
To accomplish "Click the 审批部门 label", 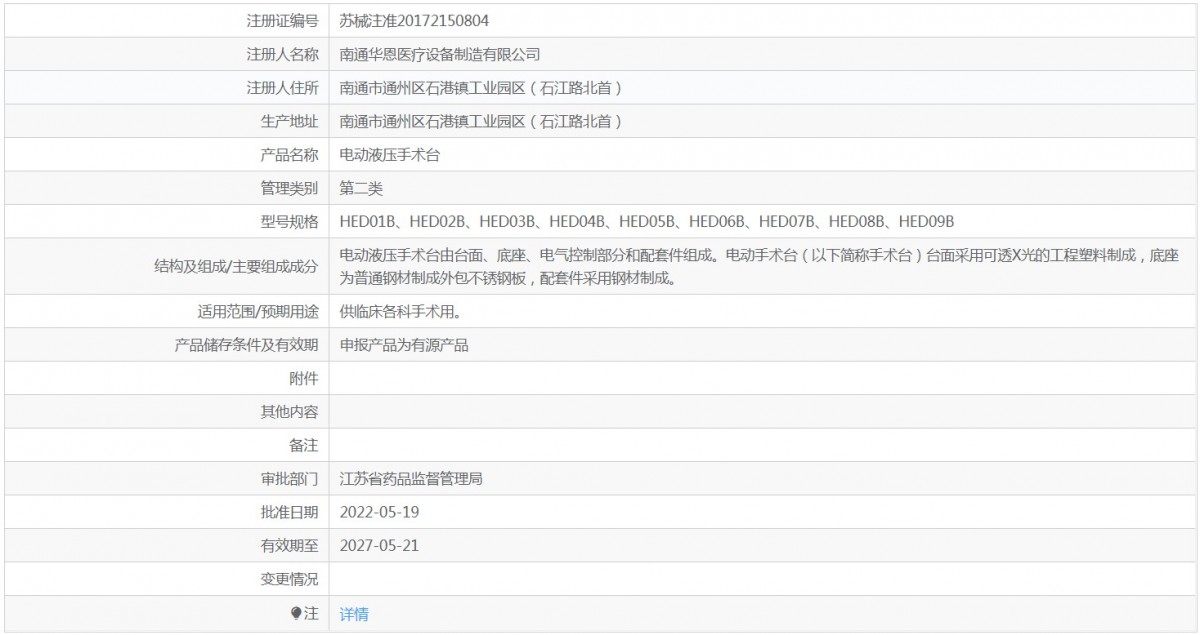I will (x=289, y=479).
